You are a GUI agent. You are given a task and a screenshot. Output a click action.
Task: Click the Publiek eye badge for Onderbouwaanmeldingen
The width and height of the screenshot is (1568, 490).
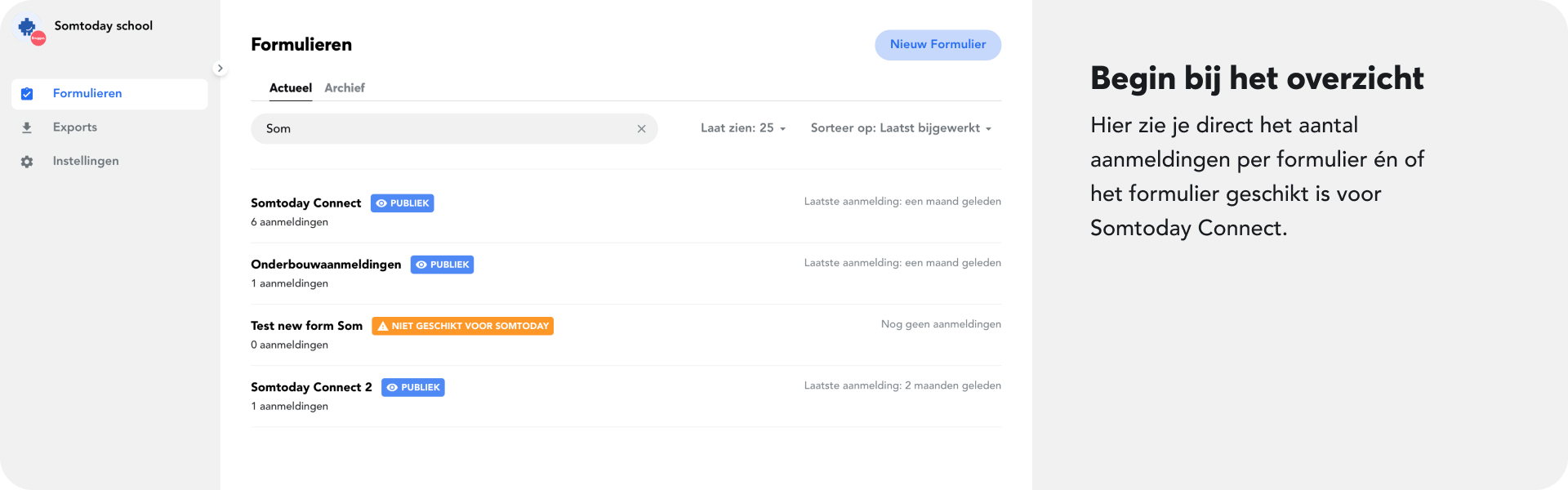(442, 265)
